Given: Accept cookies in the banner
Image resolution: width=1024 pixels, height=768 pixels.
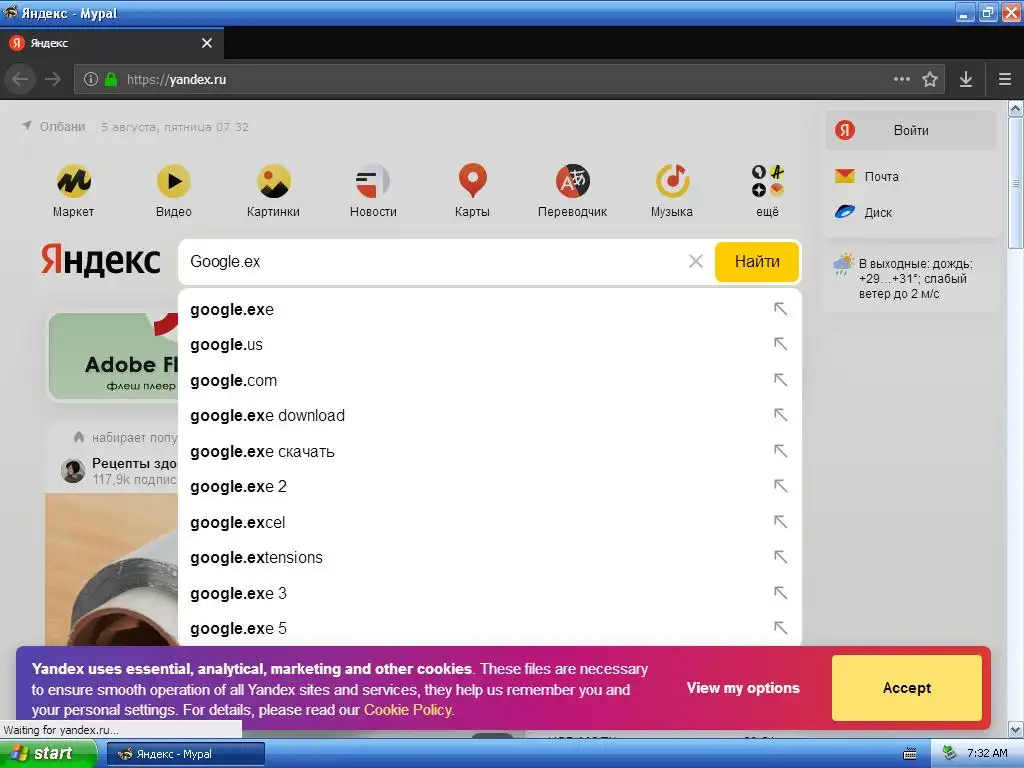Looking at the screenshot, I should 906,688.
